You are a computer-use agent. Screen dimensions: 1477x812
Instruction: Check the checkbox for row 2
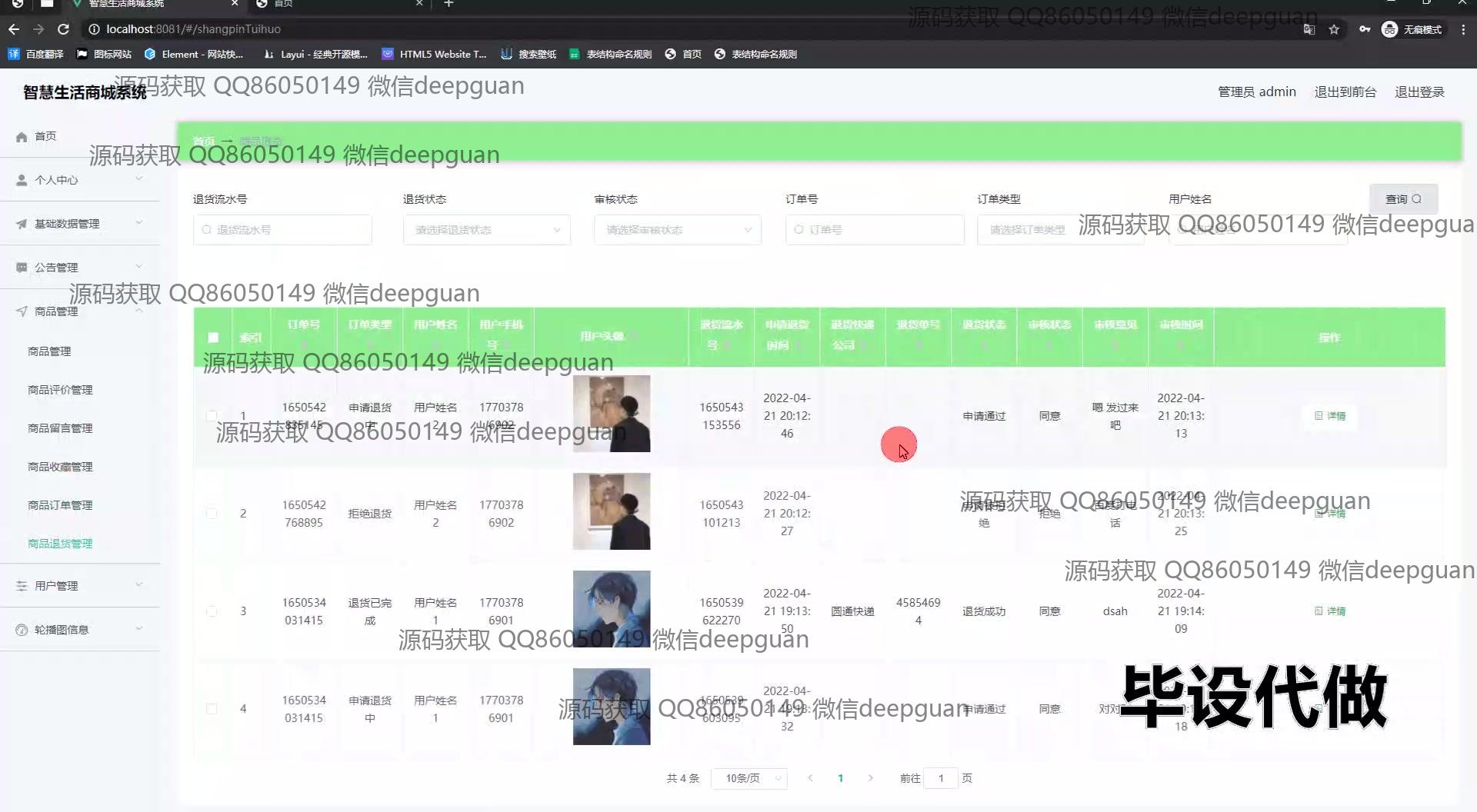(x=212, y=514)
